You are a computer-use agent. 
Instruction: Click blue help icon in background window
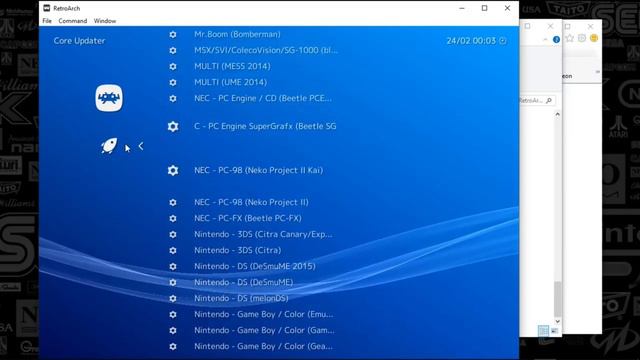coord(556,40)
